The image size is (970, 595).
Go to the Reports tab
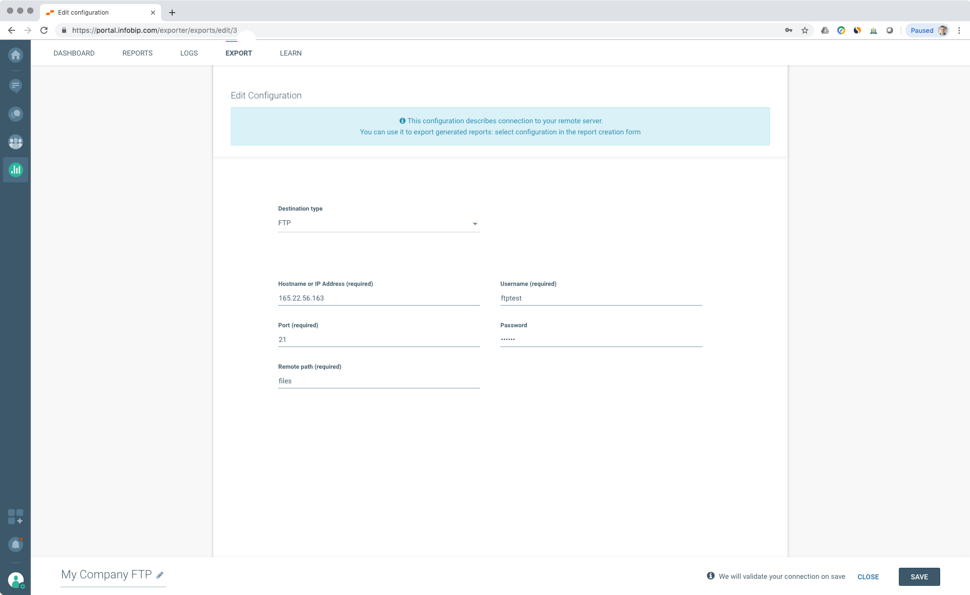click(x=137, y=53)
